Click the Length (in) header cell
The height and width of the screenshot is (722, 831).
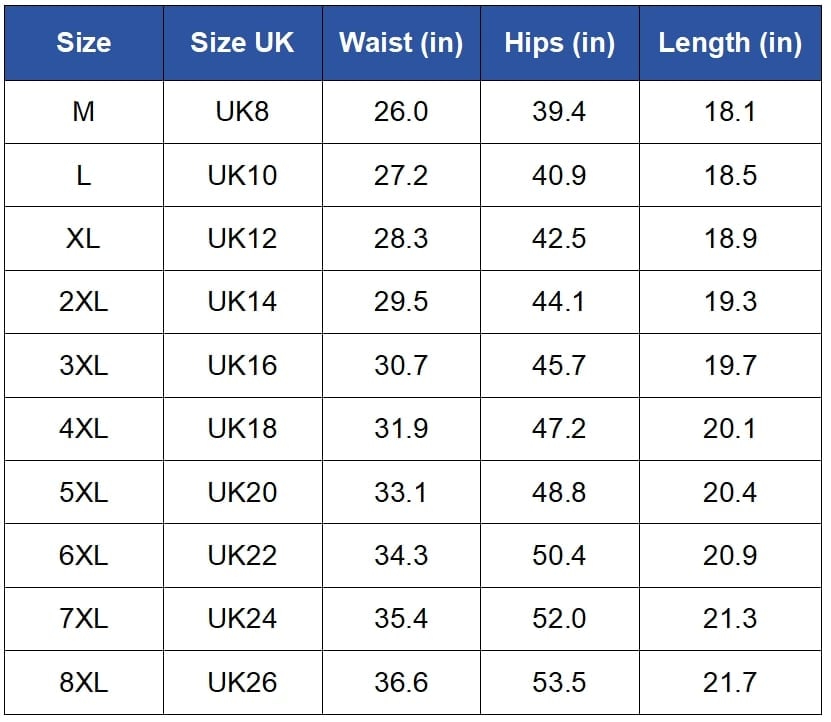coord(730,43)
